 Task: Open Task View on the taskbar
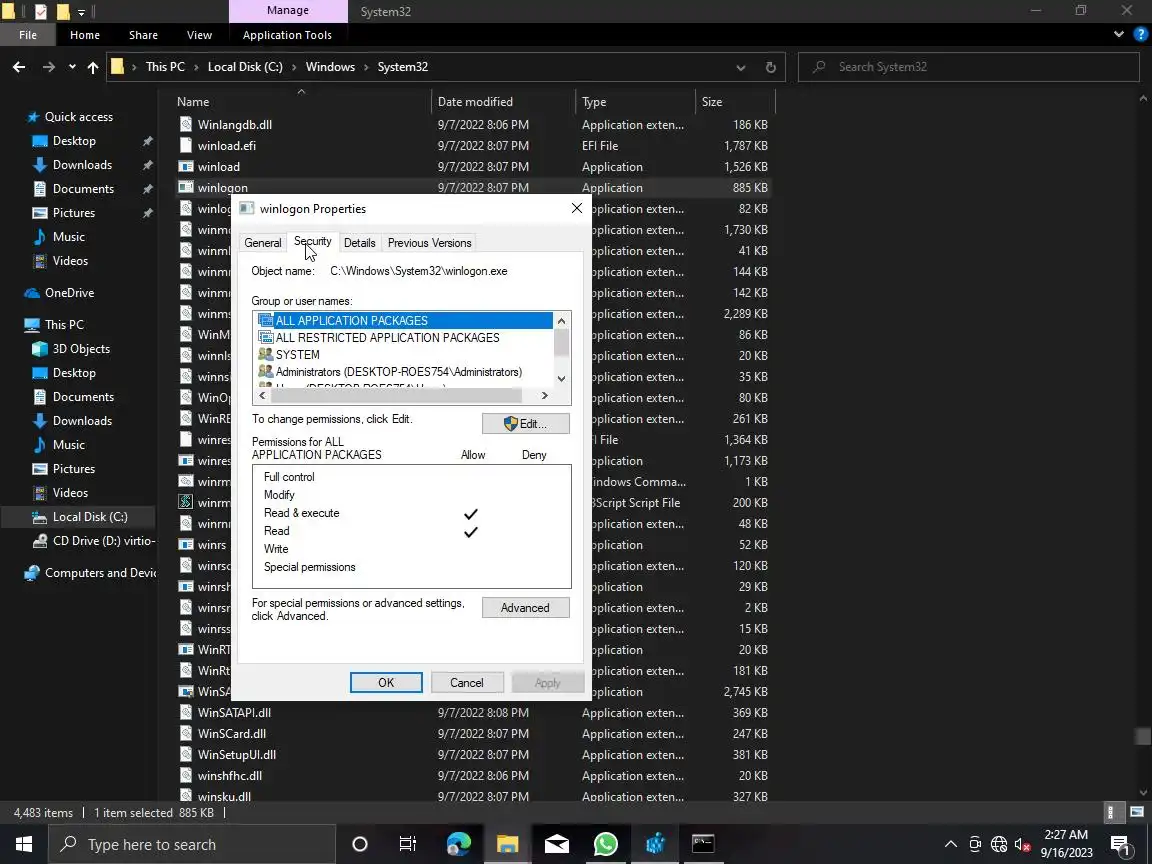click(408, 844)
